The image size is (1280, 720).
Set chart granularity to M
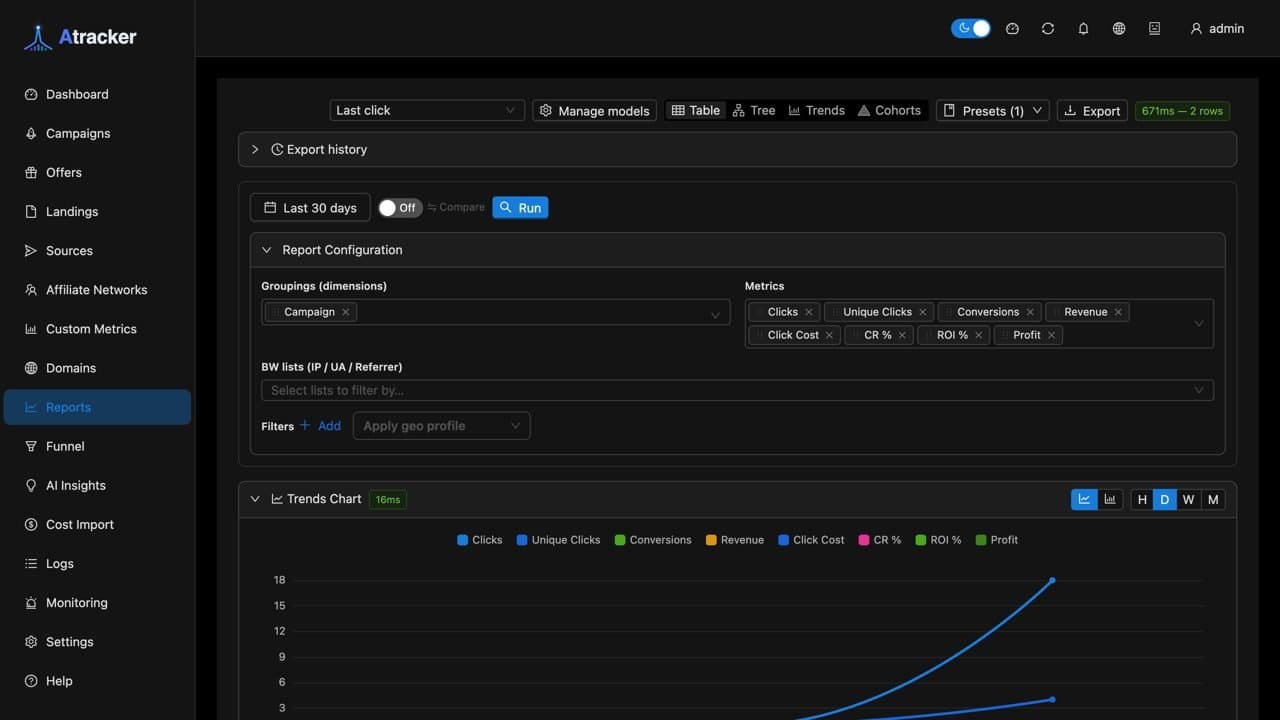point(1213,499)
